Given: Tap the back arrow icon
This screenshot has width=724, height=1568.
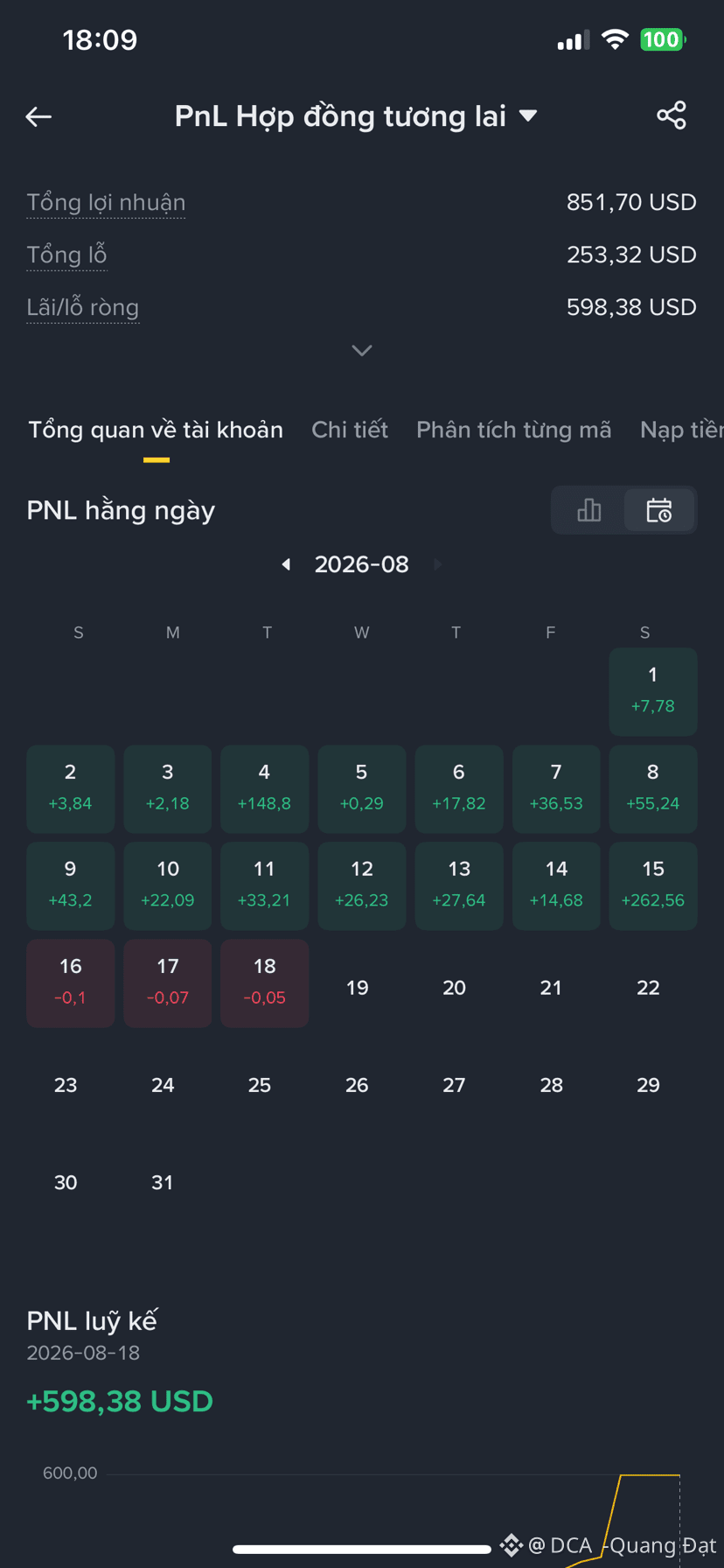Looking at the screenshot, I should (38, 116).
